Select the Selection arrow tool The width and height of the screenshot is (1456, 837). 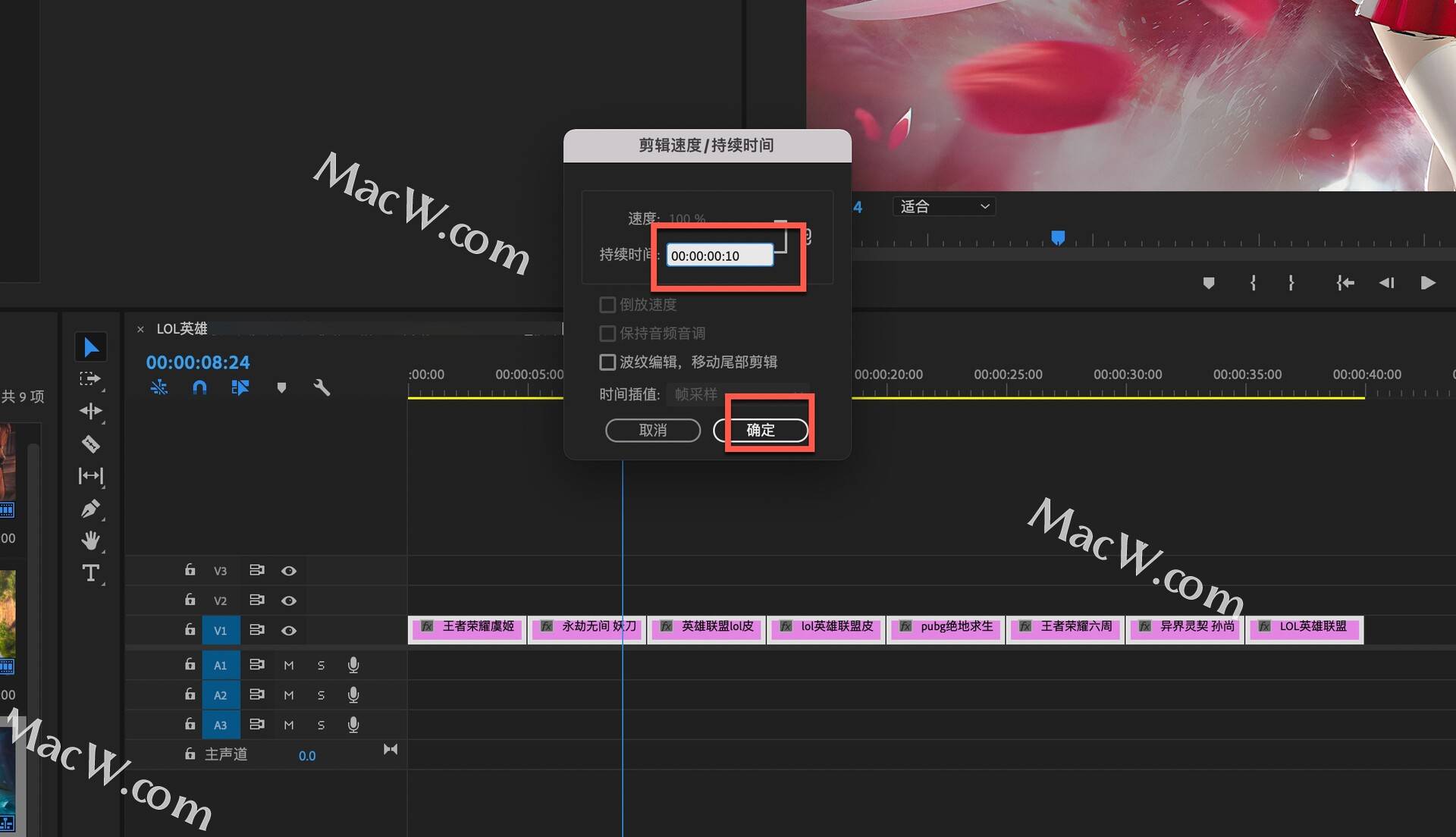pos(91,347)
